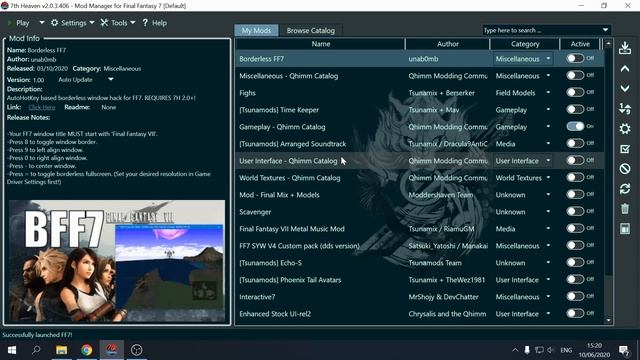This screenshot has width=640, height=360.
Task: Click the refresh mod list icon
Action: tap(624, 189)
